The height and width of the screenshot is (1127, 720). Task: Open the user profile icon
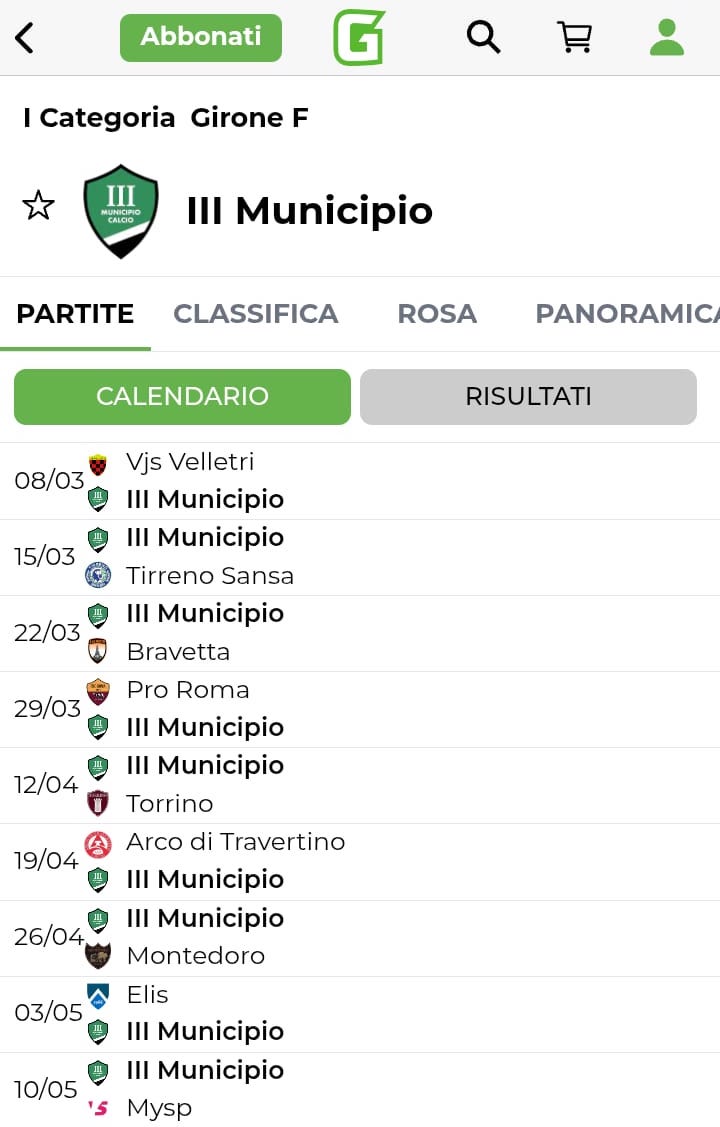pos(666,38)
